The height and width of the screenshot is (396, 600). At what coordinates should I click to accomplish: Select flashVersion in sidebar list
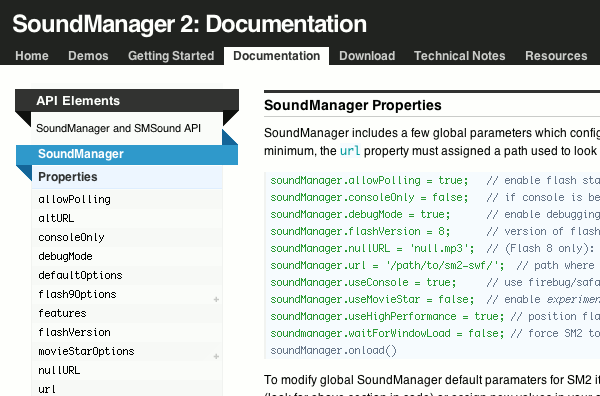click(127, 332)
